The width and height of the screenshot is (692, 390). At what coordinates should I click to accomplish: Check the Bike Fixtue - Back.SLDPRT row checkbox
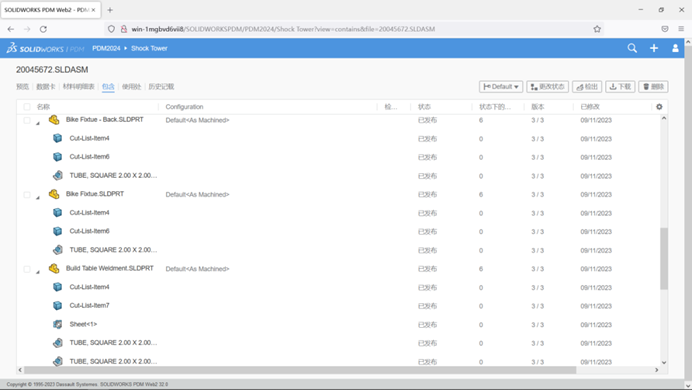(27, 120)
